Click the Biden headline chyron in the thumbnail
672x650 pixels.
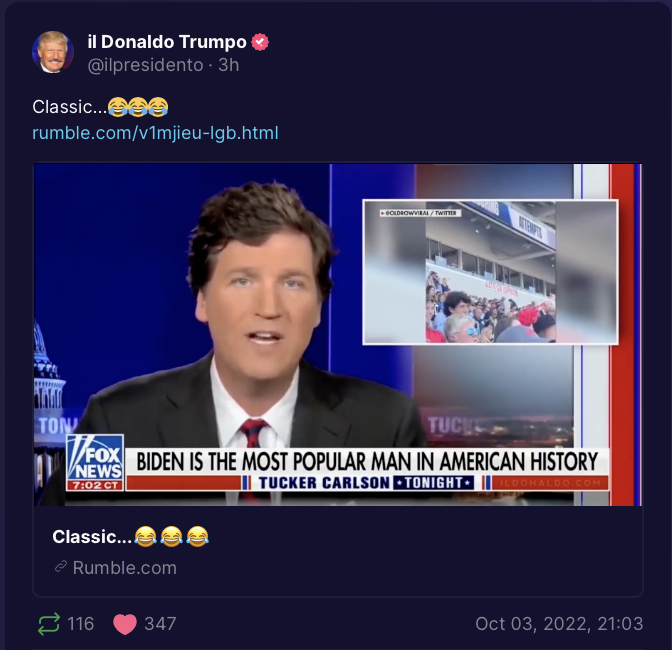pos(367,461)
